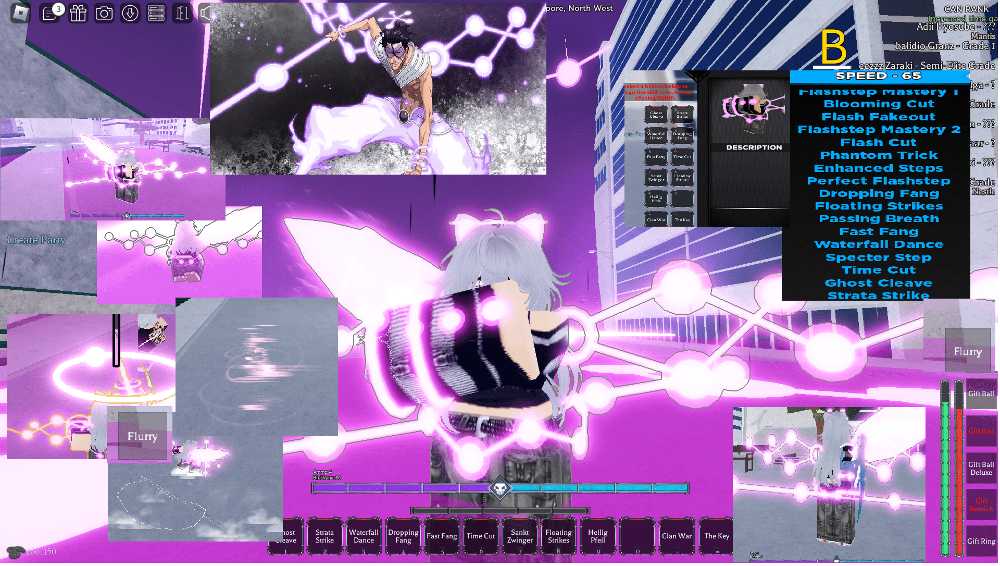Select The Key hotbar slot

(716, 536)
